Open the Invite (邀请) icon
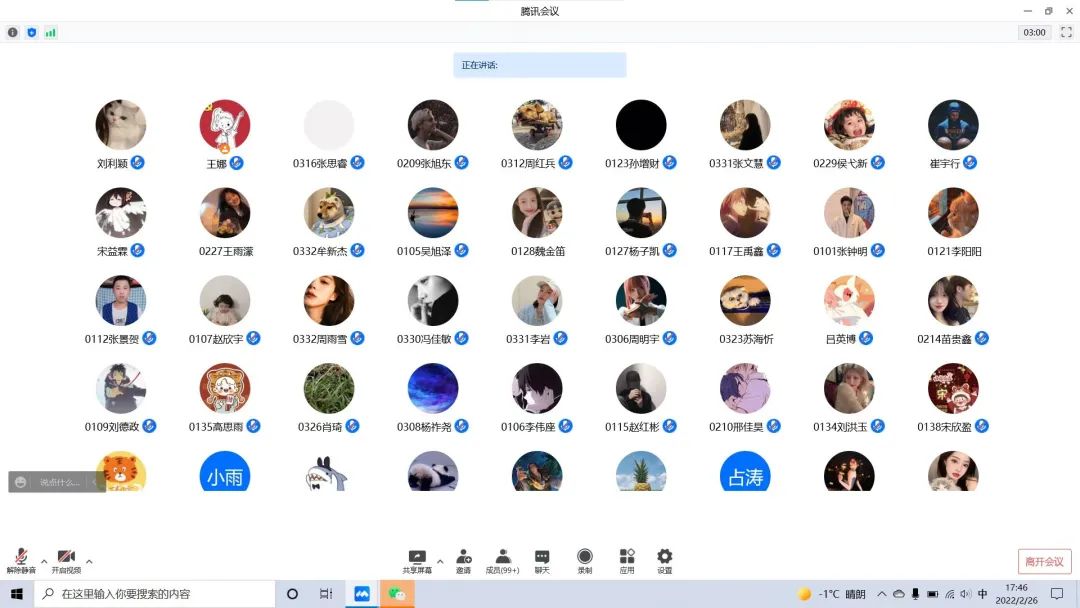Viewport: 1080px width, 608px height. [x=463, y=560]
